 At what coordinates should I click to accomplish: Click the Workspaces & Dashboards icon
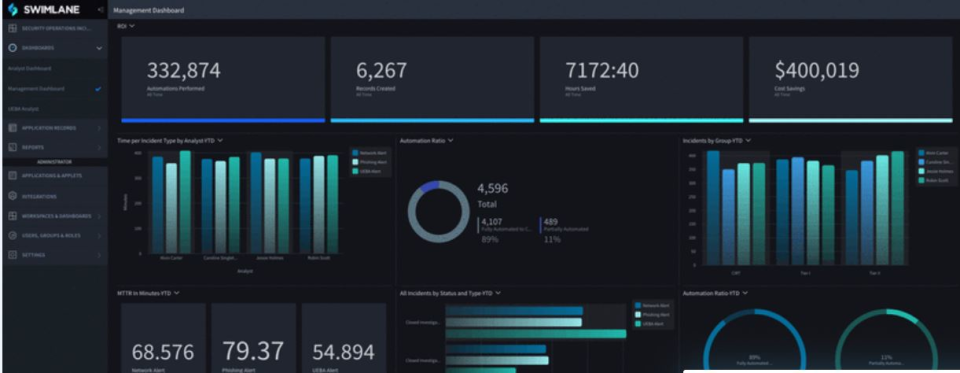point(13,216)
